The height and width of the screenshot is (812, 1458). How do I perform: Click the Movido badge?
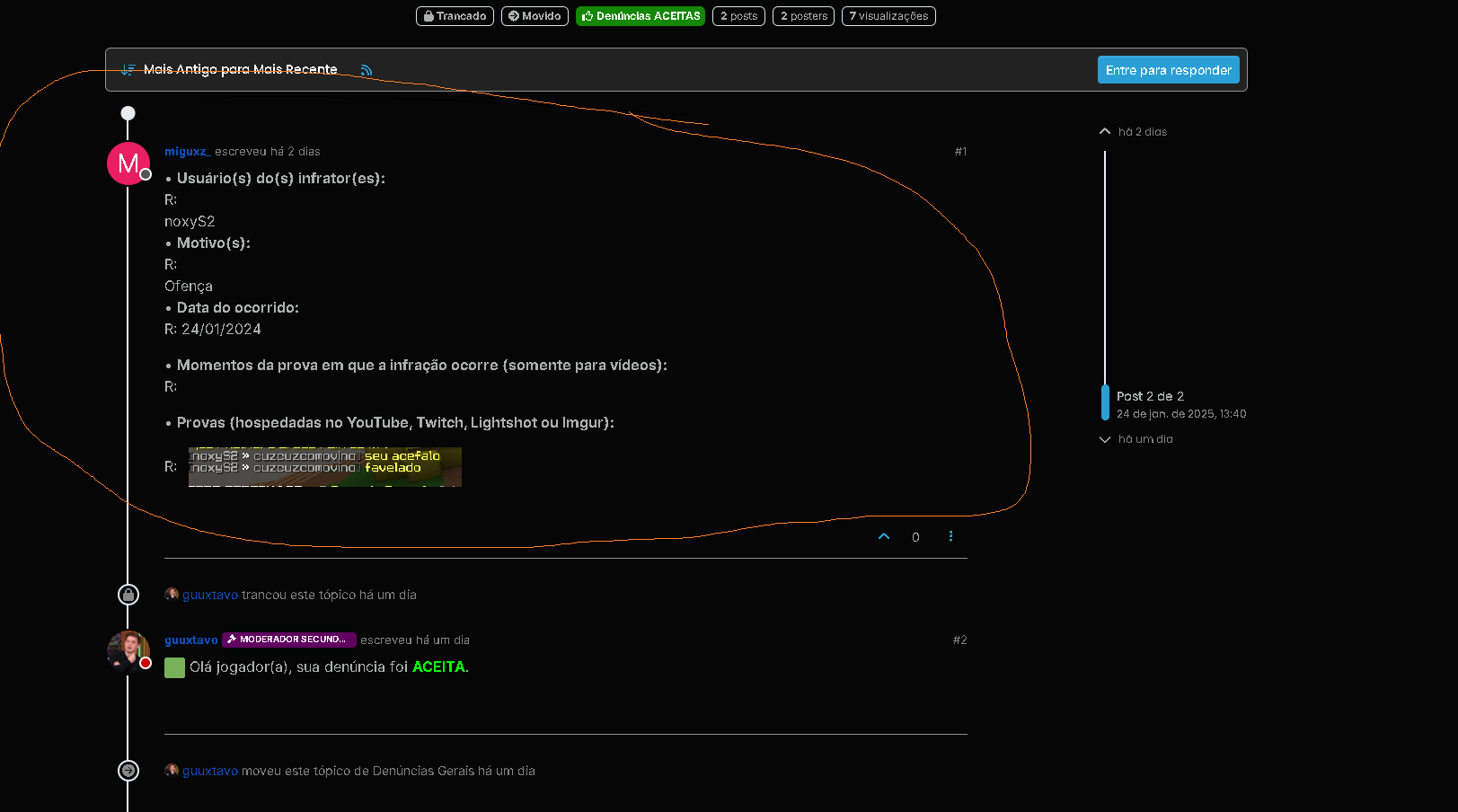point(535,16)
